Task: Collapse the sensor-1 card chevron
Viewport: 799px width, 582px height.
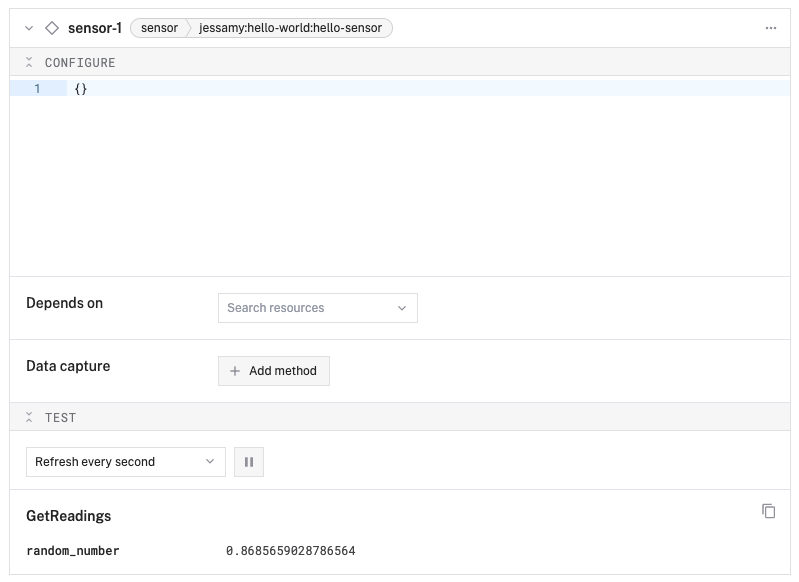Action: [29, 28]
